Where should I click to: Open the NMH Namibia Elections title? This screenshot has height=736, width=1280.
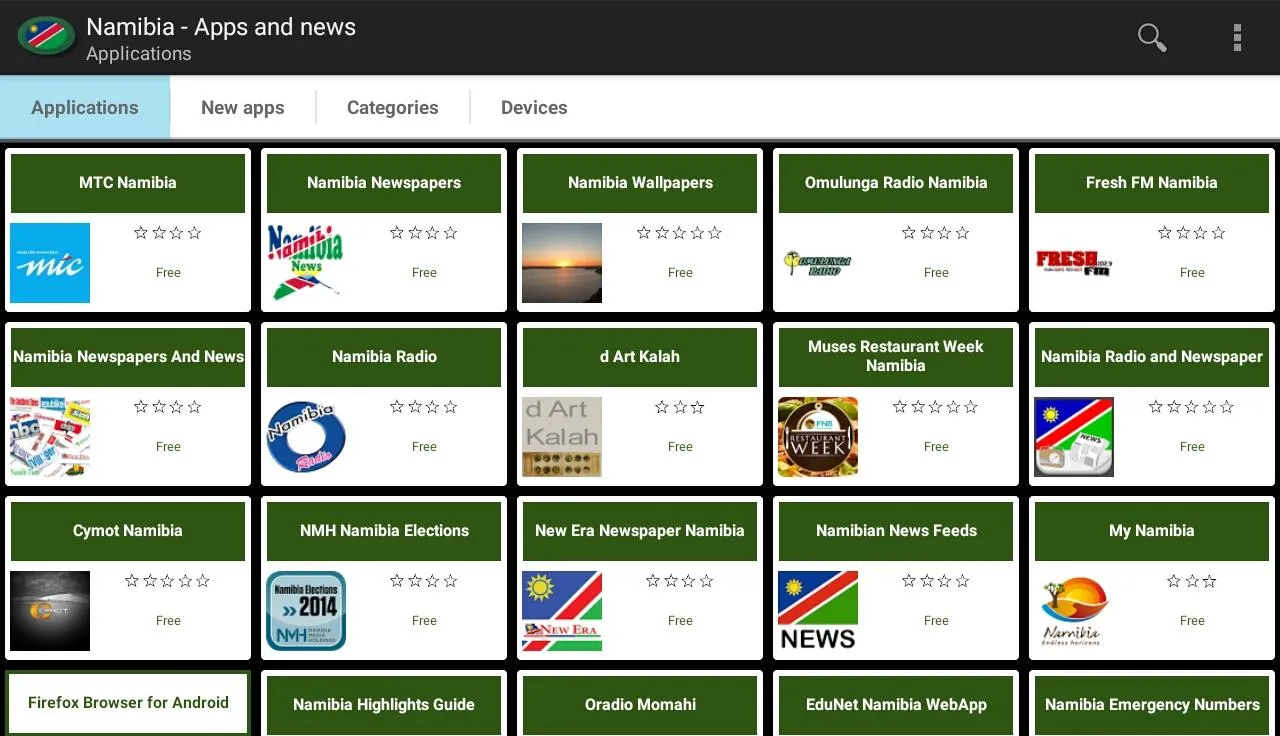tap(384, 531)
